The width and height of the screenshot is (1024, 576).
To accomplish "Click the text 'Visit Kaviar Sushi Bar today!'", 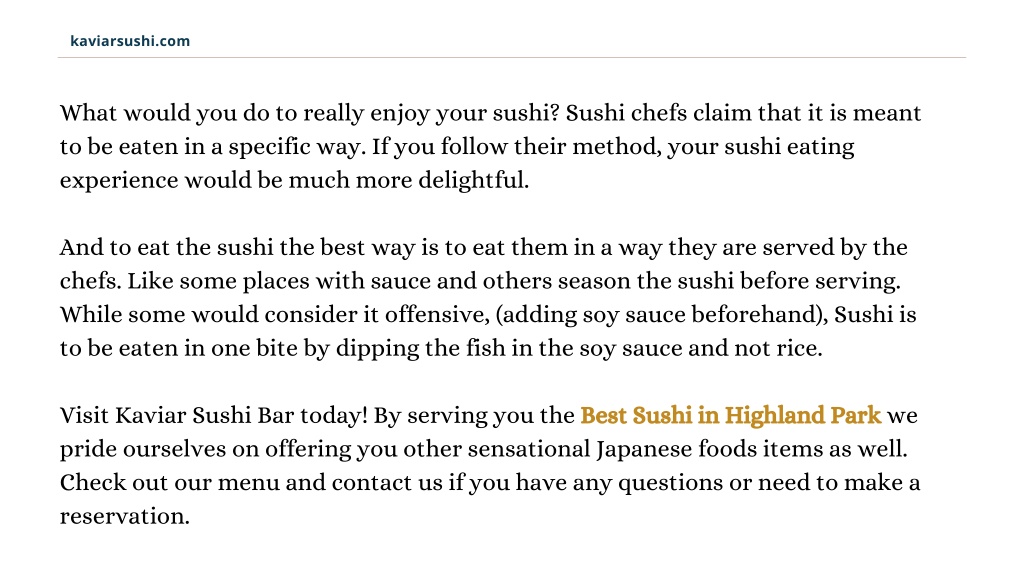I will [214, 415].
